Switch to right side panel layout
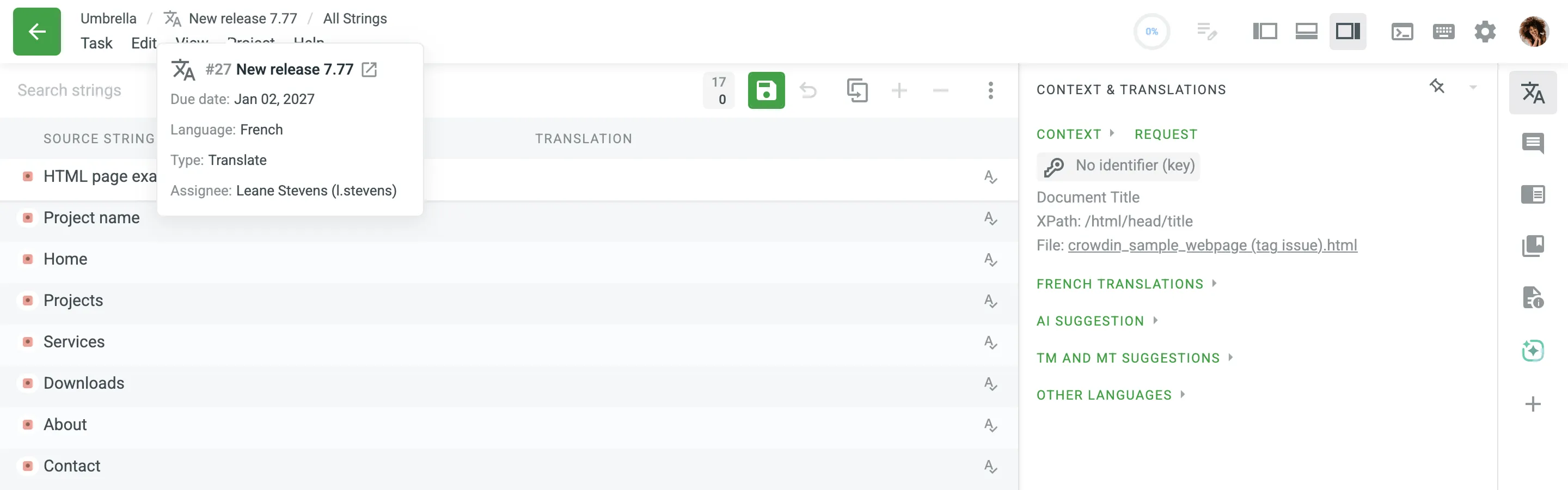The height and width of the screenshot is (490, 1568). 1347,32
